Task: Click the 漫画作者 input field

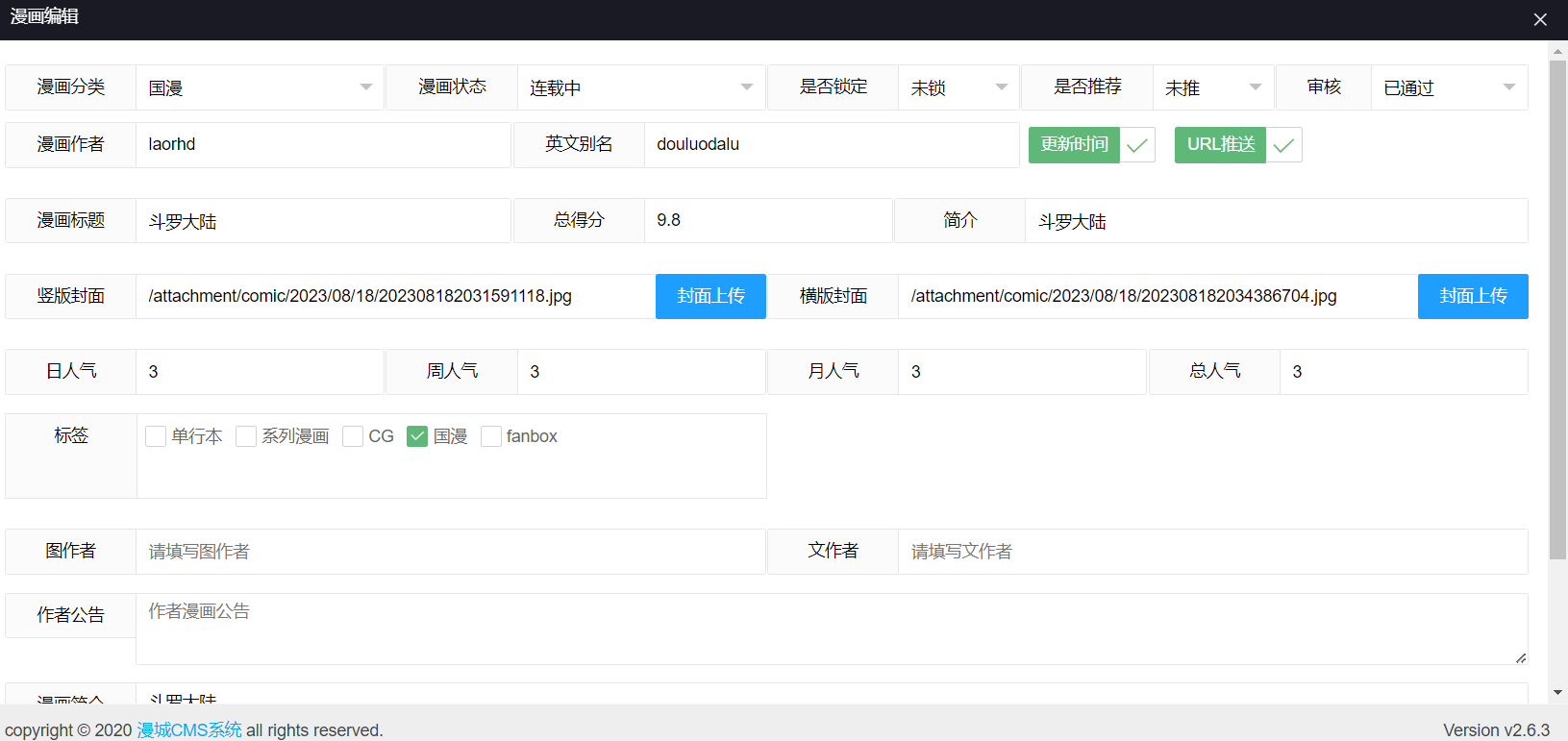Action: [322, 145]
